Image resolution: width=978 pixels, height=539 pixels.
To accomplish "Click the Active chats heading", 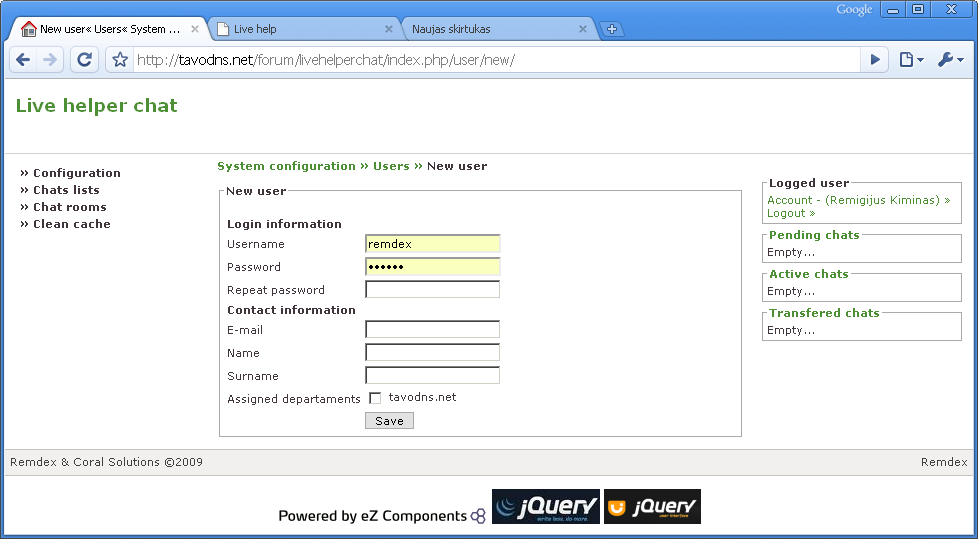I will 809,274.
